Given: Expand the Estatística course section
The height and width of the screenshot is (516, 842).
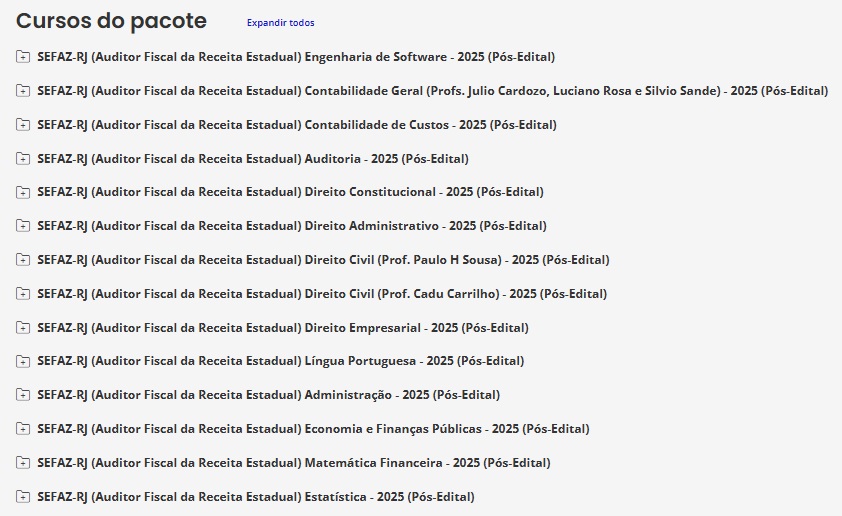Looking at the screenshot, I should 23,497.
